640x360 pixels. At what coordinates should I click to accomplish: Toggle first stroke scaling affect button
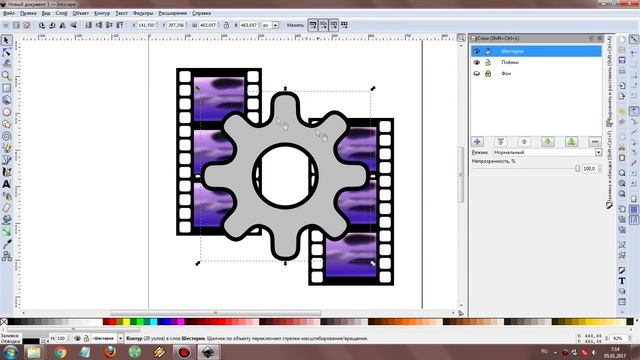313,25
